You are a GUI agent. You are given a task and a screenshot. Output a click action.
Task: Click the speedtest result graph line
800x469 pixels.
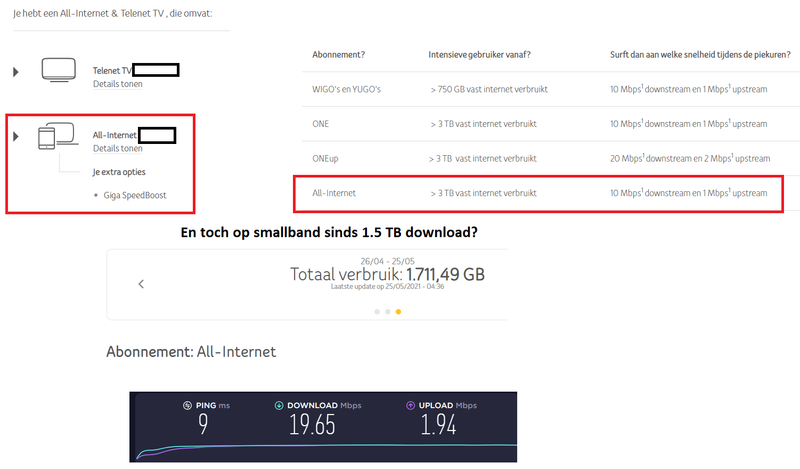(x=320, y=445)
